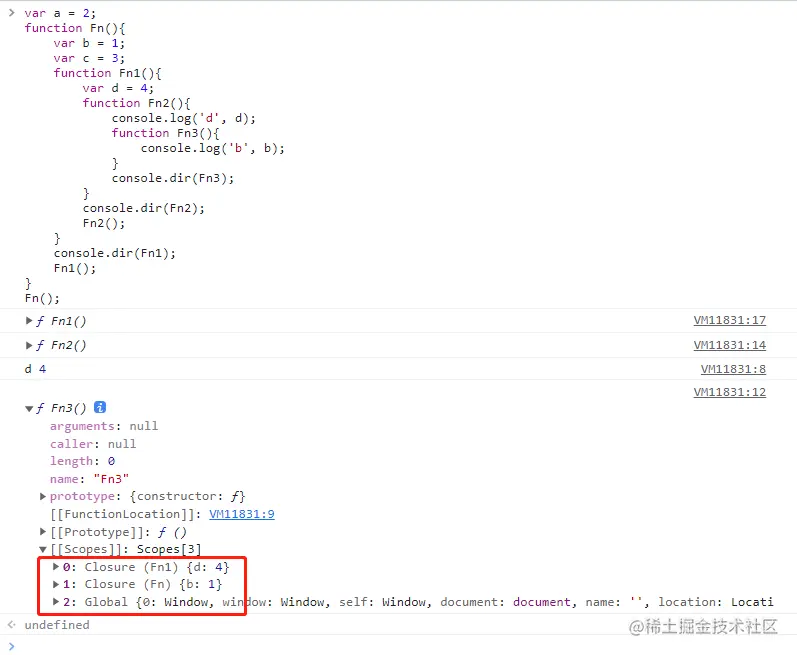Click the blue info icon beside Fn3()
This screenshot has height=655, width=797.
(100, 407)
